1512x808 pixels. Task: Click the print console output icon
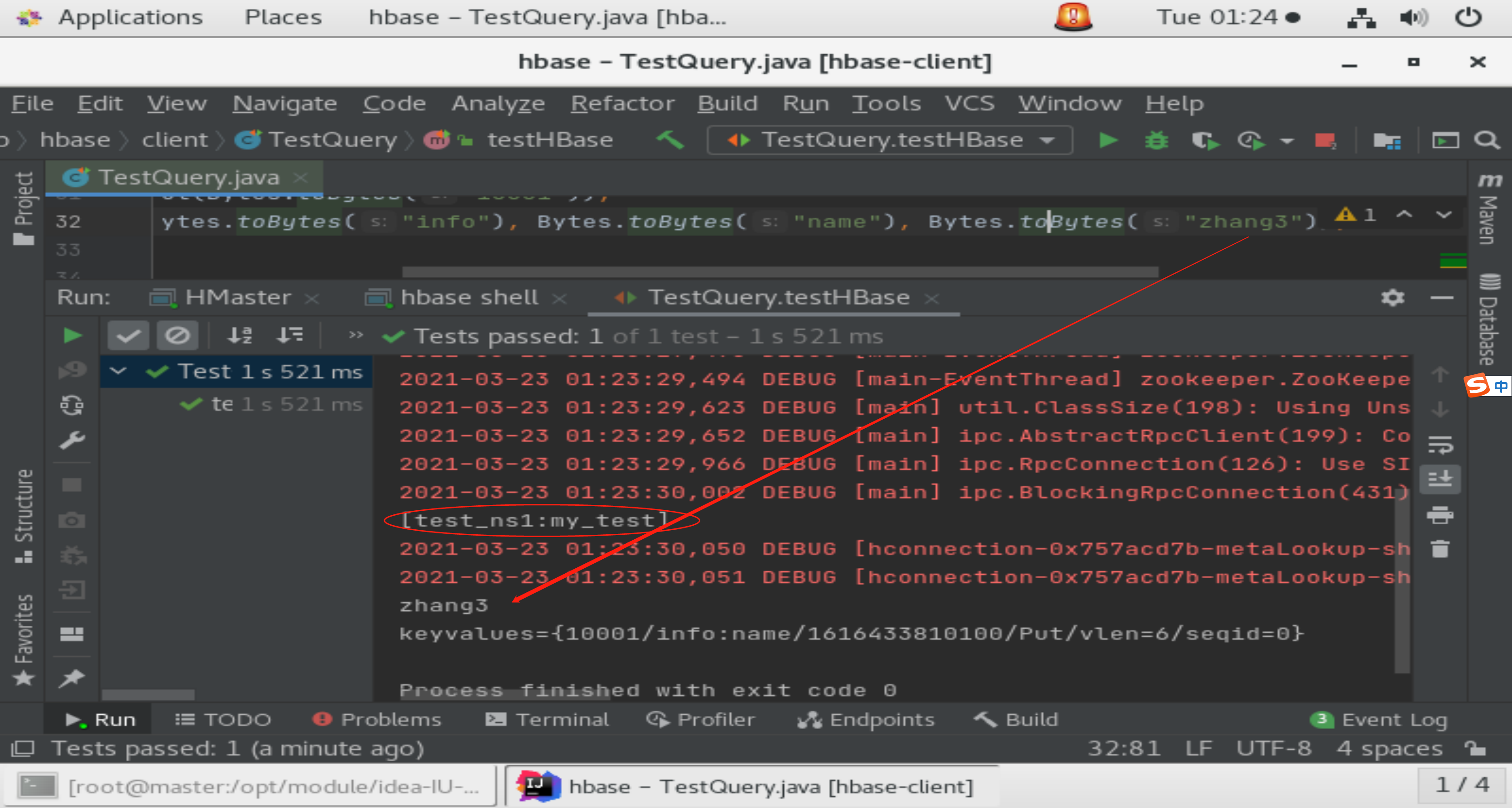click(x=1440, y=515)
